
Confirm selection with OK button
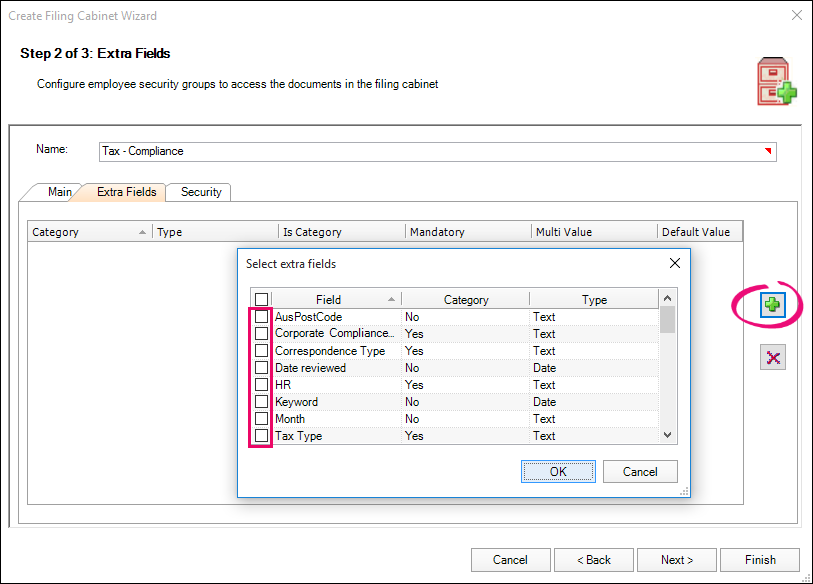point(558,471)
